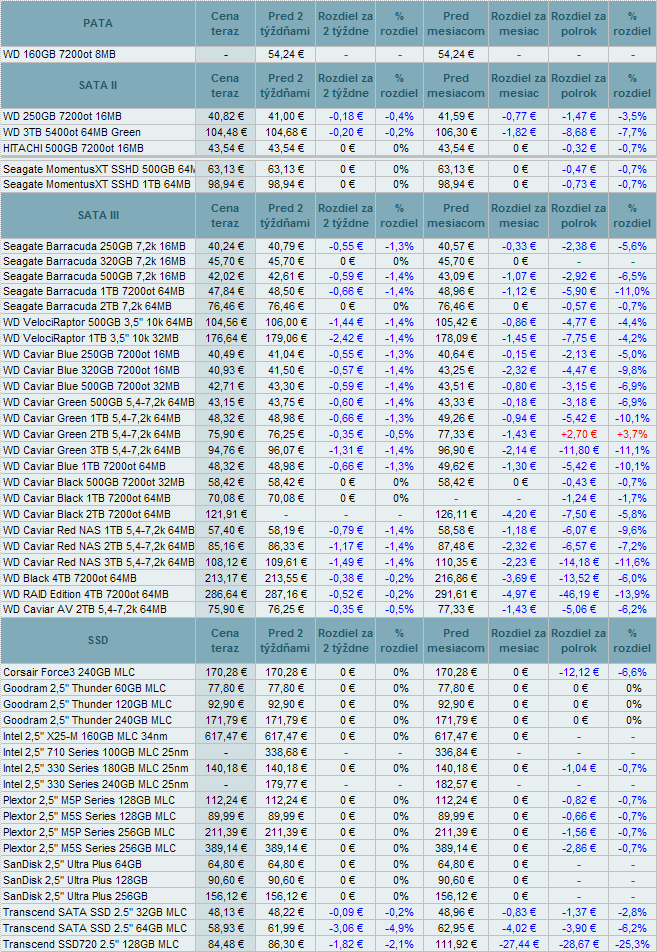
Task: Click the SATA II section header
Action: 98,85
